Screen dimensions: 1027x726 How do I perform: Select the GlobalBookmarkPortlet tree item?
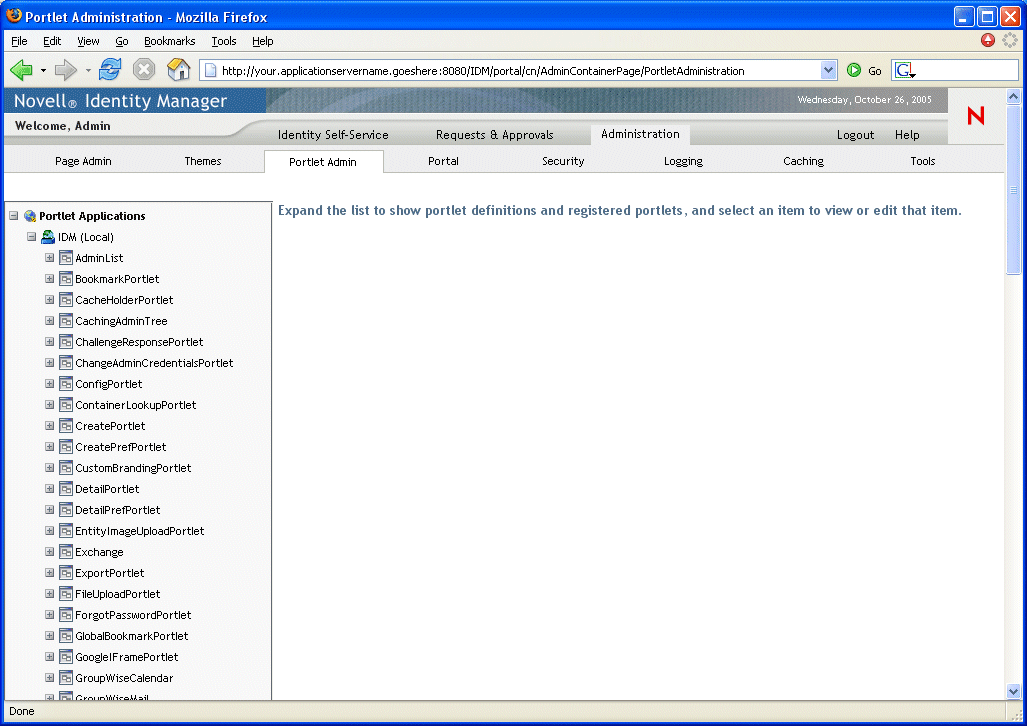tap(132, 636)
